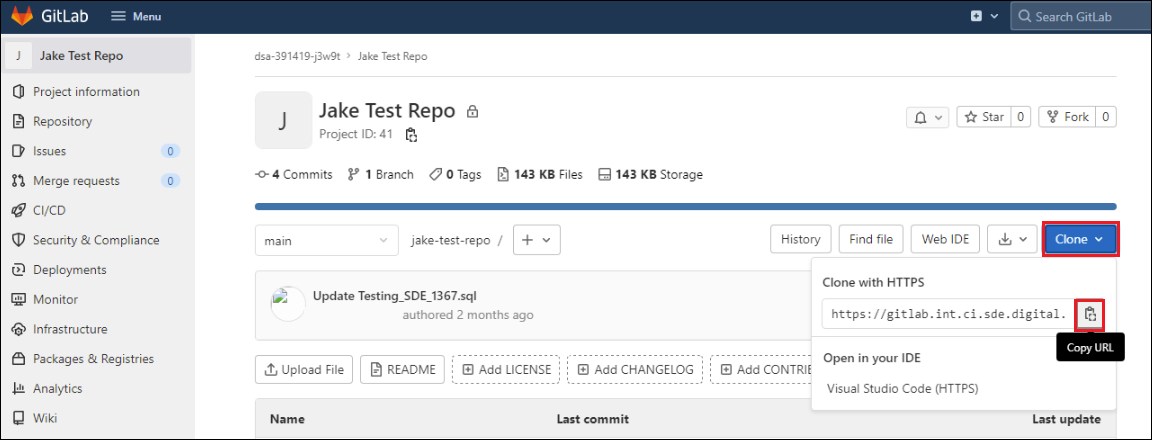Copy the project ID
The width and height of the screenshot is (1152, 440).
[x=411, y=134]
